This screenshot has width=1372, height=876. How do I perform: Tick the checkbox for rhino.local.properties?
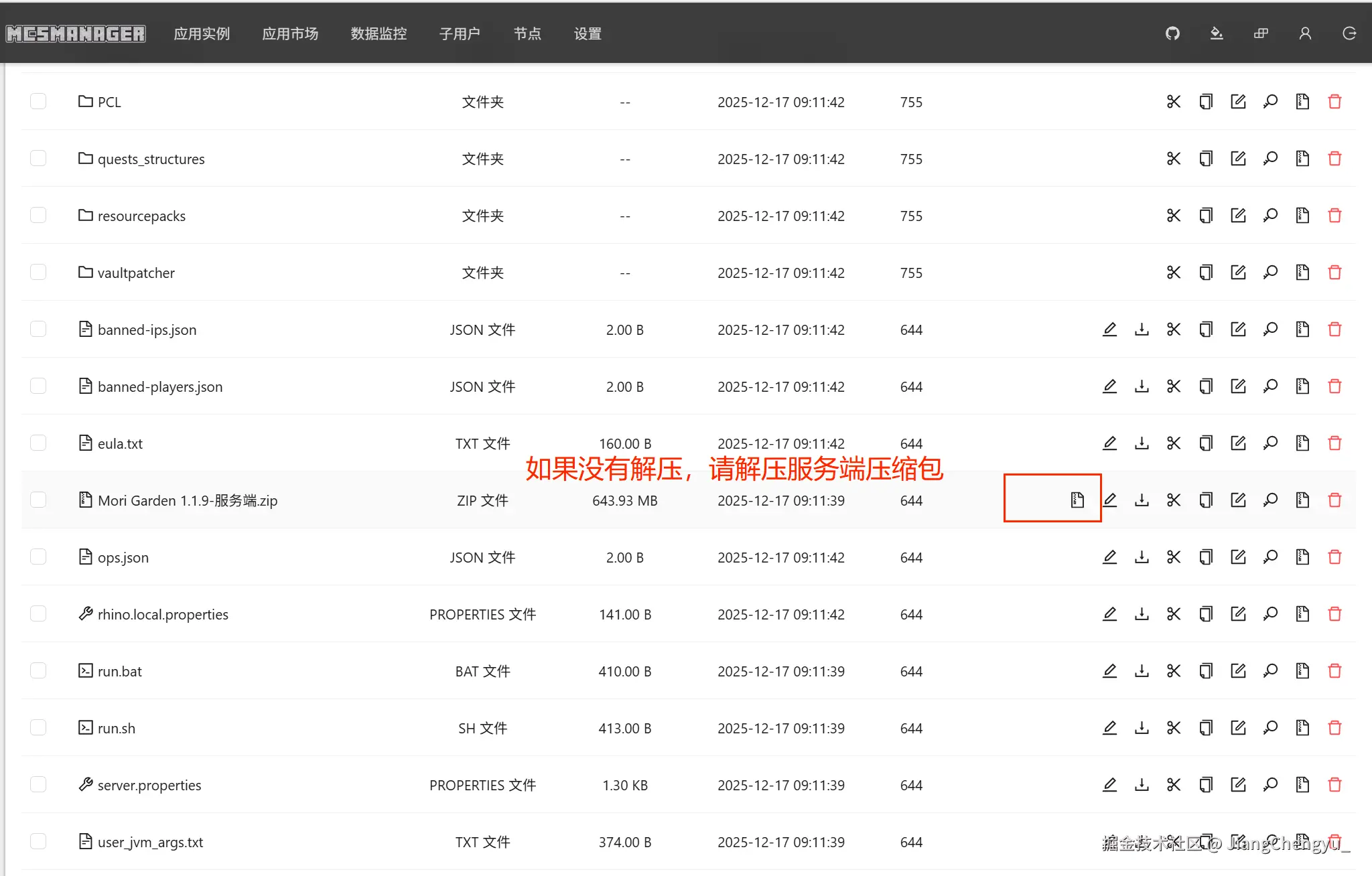click(x=38, y=613)
